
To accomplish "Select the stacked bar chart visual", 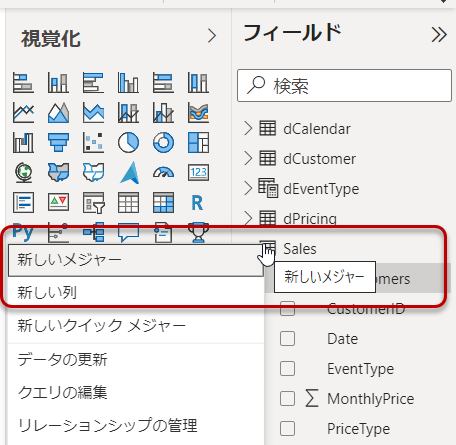I will coord(23,83).
